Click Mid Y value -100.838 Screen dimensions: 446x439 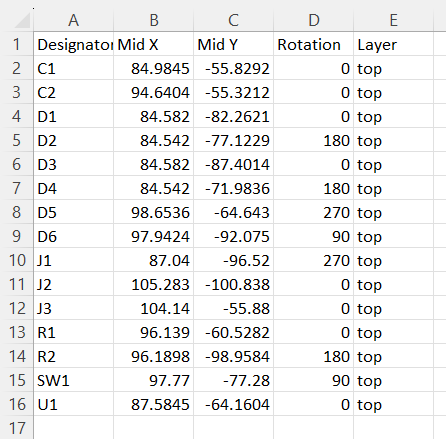234,284
